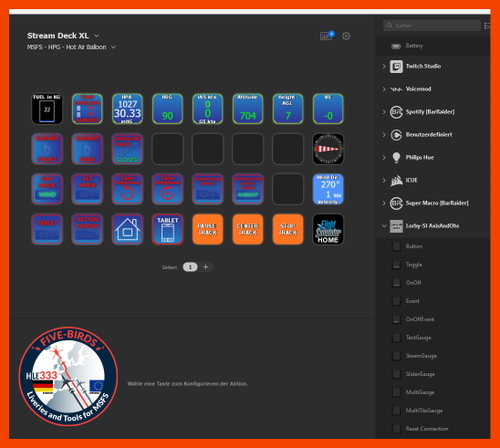
Task: Click the VS vertical speed key
Action: (x=328, y=109)
